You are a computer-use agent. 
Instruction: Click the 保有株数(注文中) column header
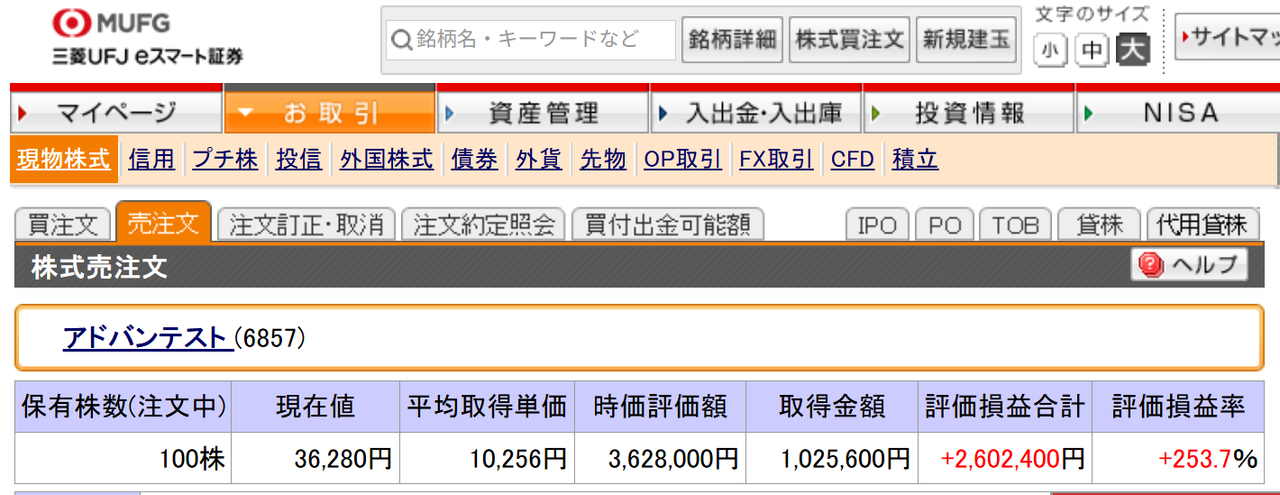124,407
